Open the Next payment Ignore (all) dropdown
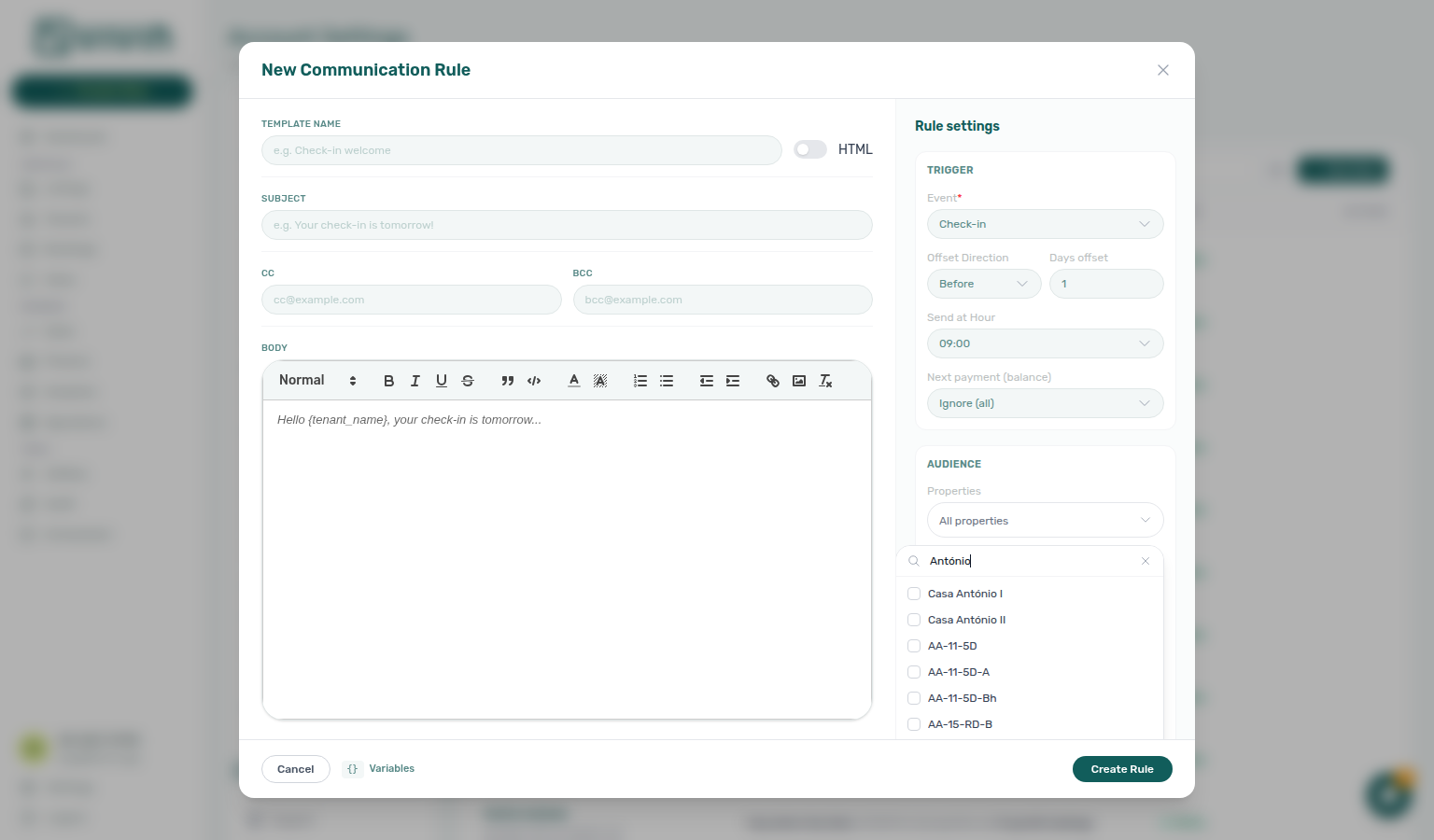Screen dimensions: 1434x840 coord(1045,403)
